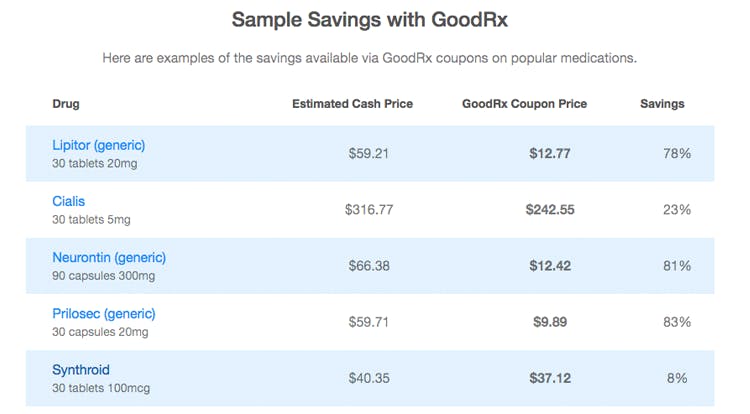Click the Drug column header
The width and height of the screenshot is (750, 414).
point(66,104)
